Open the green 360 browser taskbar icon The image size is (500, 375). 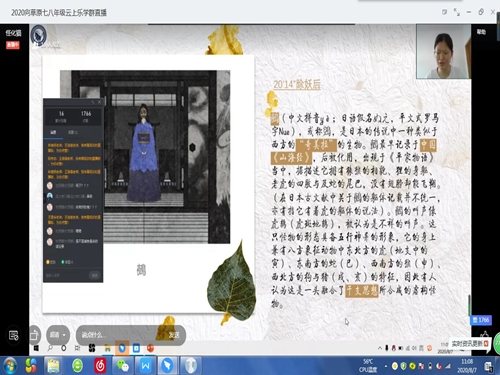pos(77,366)
